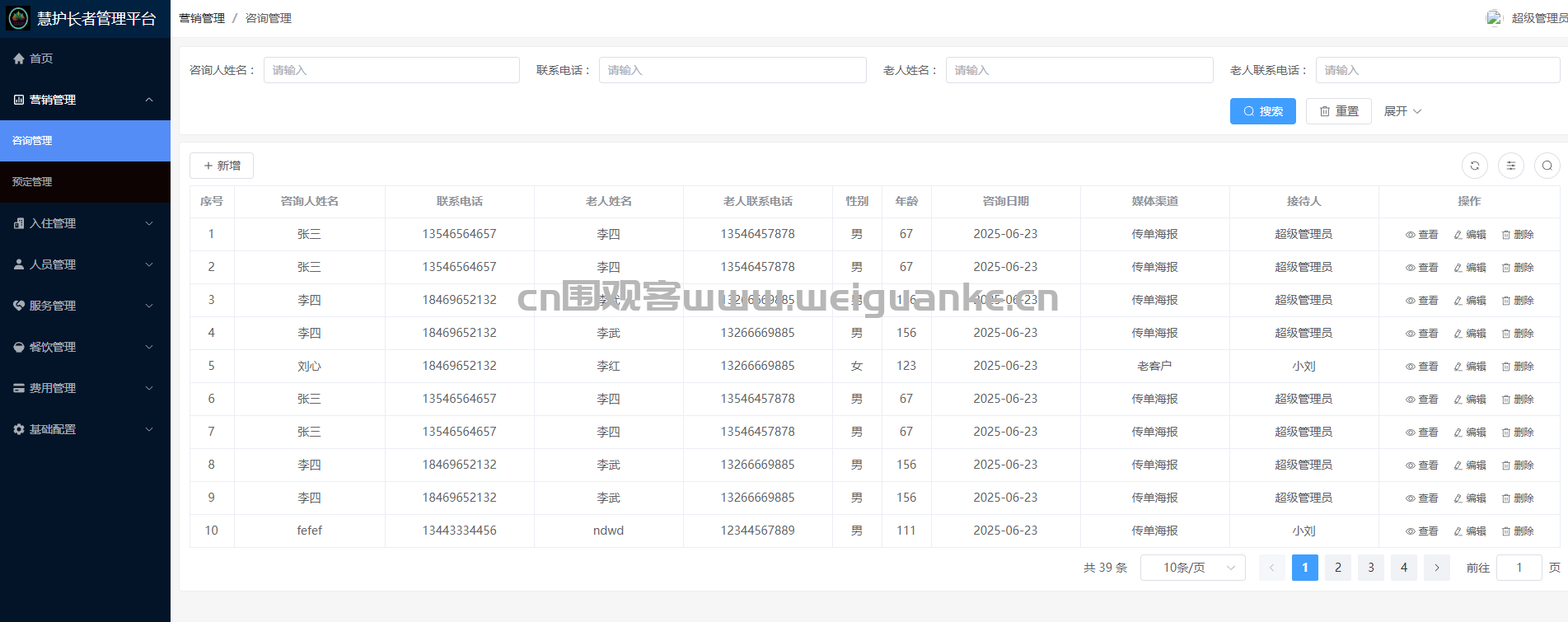This screenshot has height=622, width=1568.
Task: Click the table refresh icon
Action: point(1475,166)
